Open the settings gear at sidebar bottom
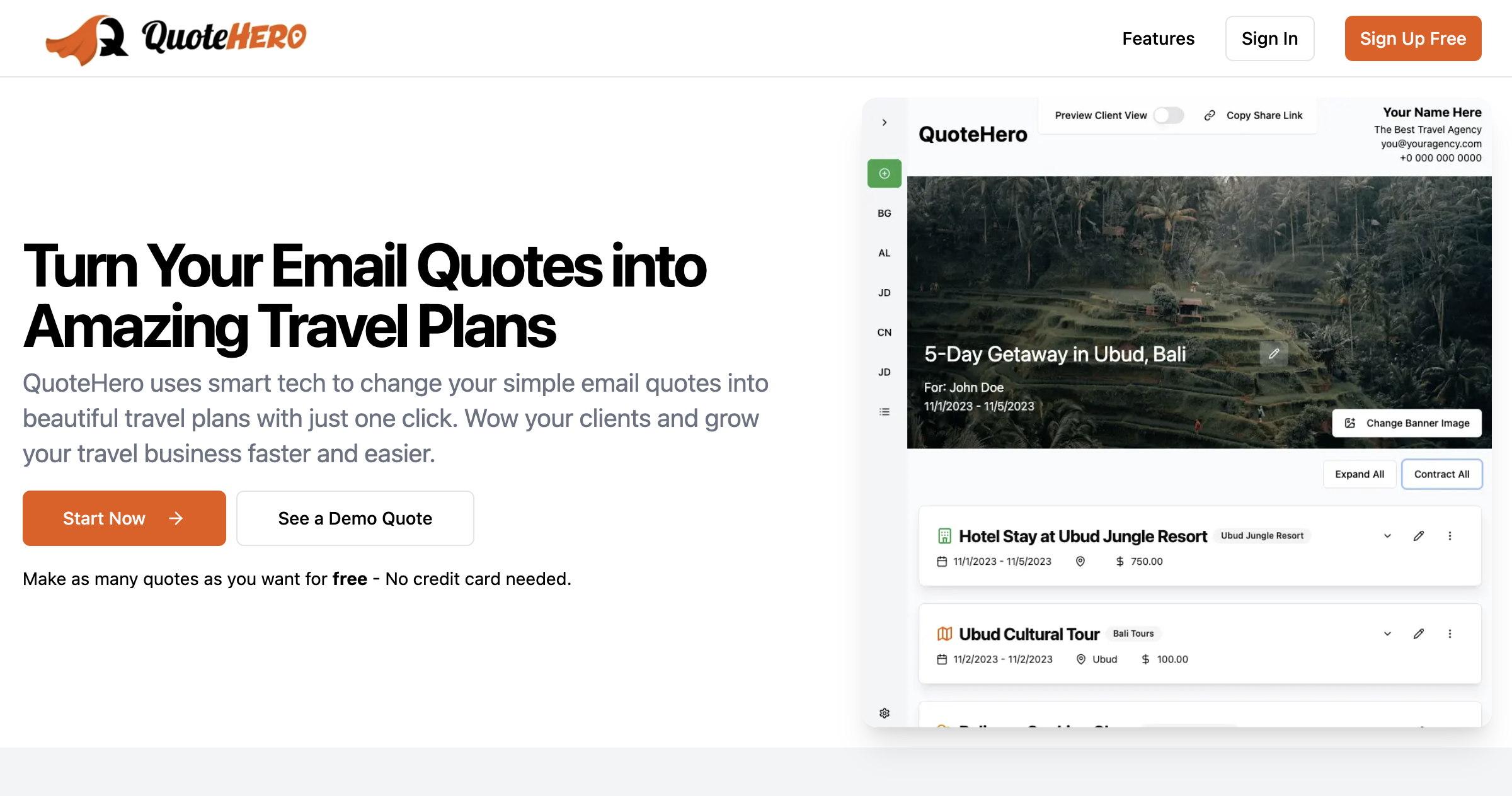Image resolution: width=1512 pixels, height=796 pixels. 884,712
